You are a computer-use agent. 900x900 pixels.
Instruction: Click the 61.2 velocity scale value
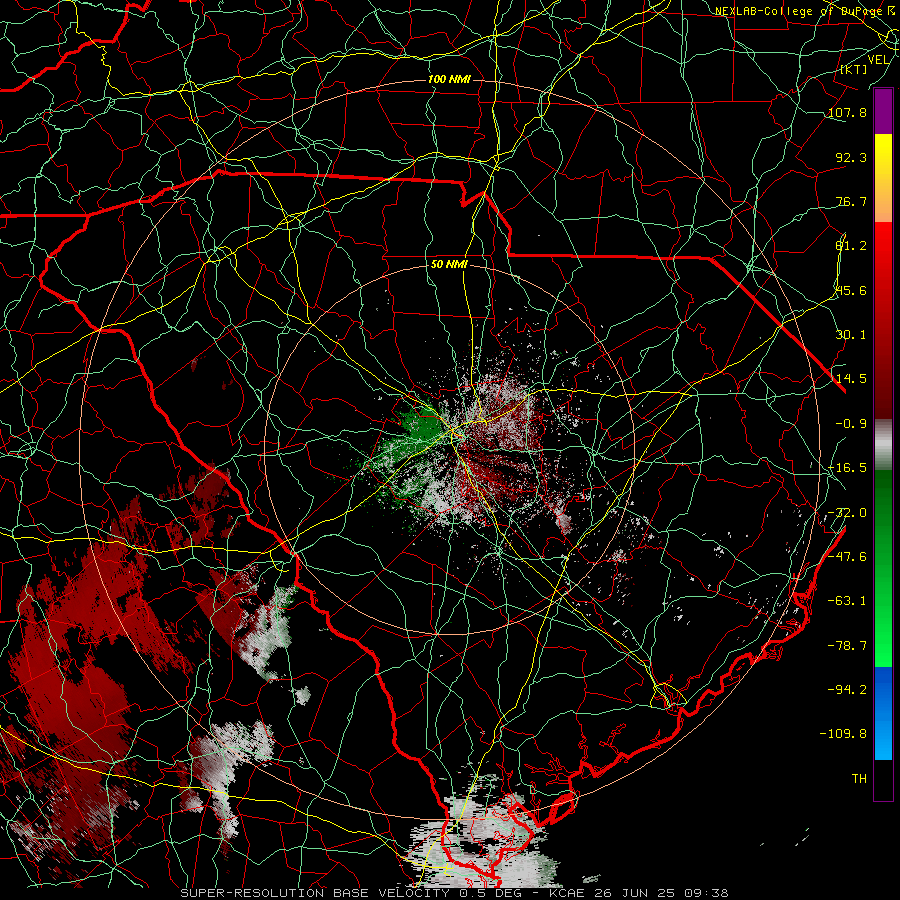click(x=851, y=246)
